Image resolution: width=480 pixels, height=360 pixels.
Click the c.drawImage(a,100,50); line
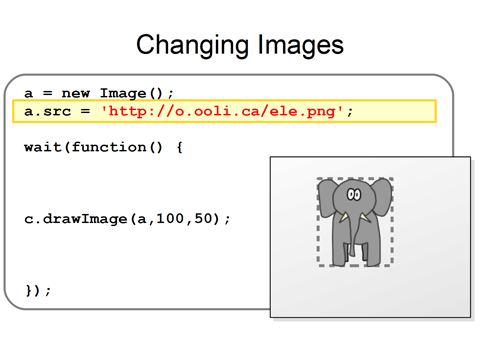coord(127,219)
